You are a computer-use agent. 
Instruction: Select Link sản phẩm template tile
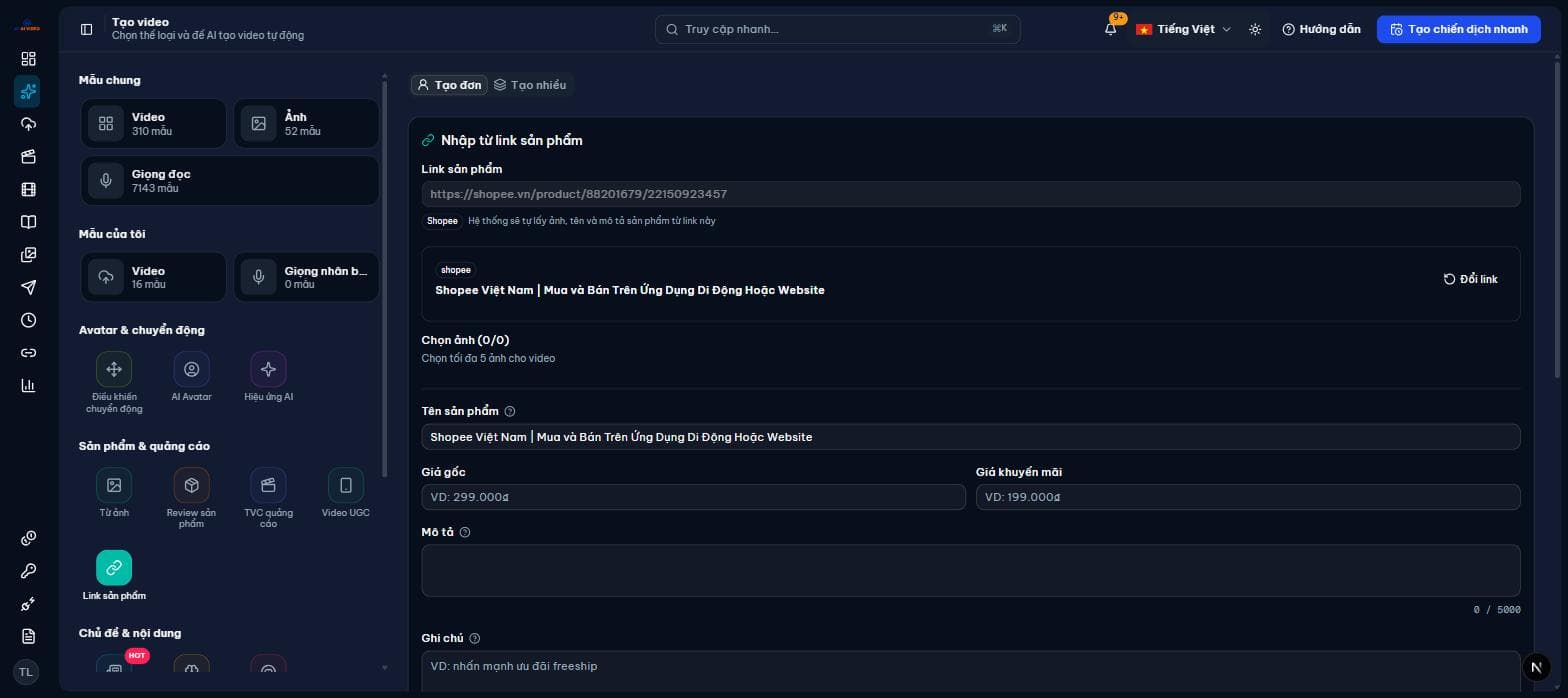(x=114, y=575)
